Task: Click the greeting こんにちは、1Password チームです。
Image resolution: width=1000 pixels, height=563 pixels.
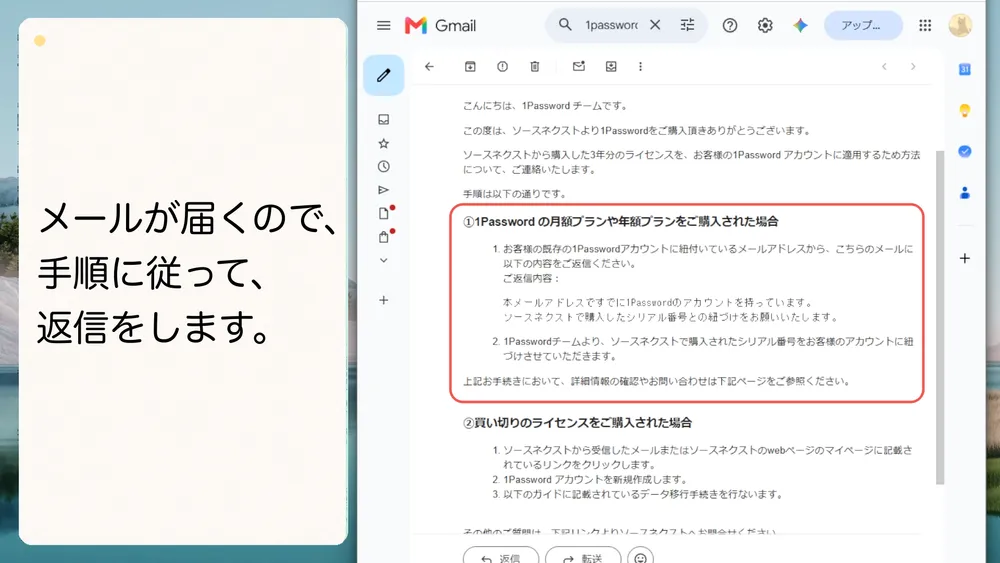Action: 545,106
